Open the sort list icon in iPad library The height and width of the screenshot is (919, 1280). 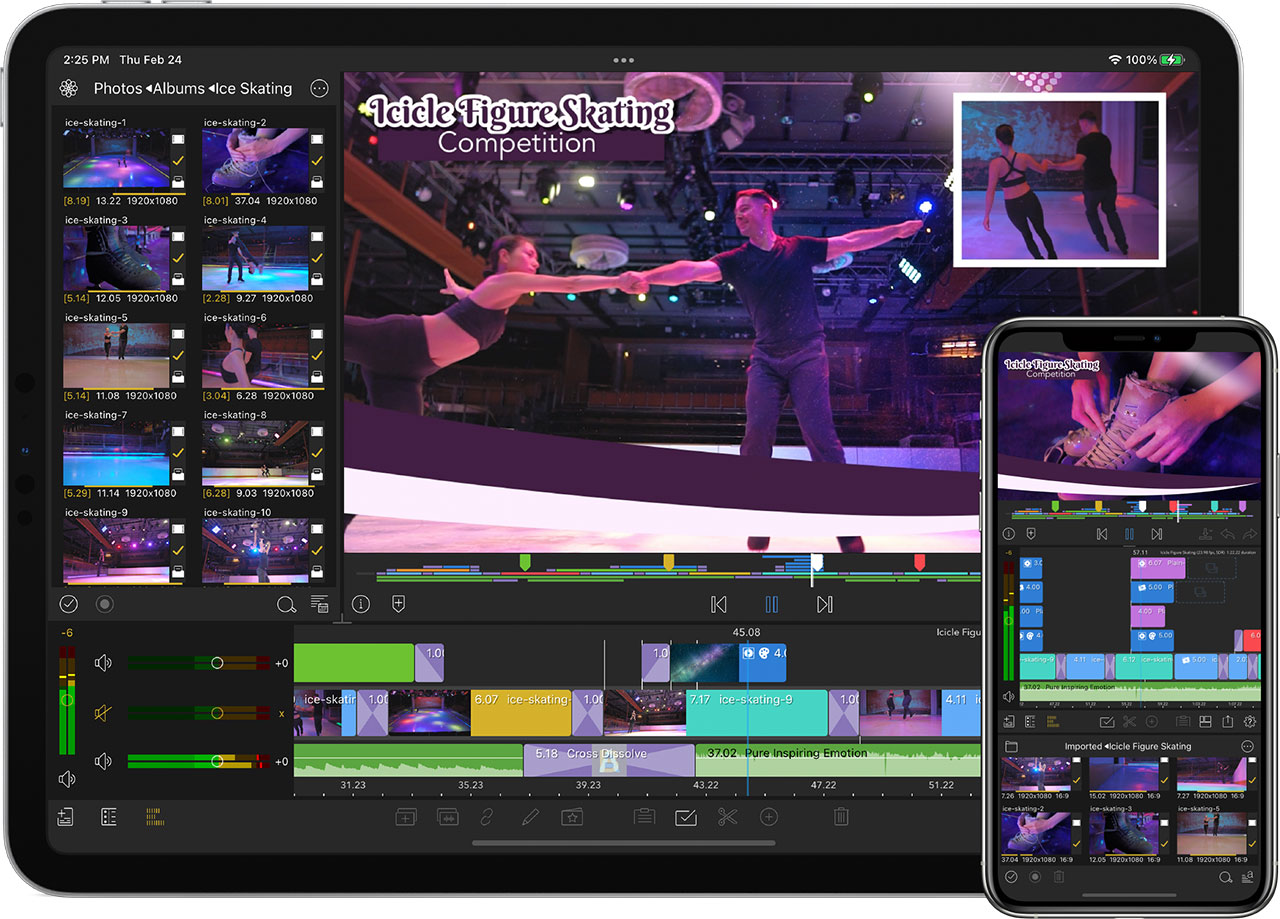click(320, 604)
